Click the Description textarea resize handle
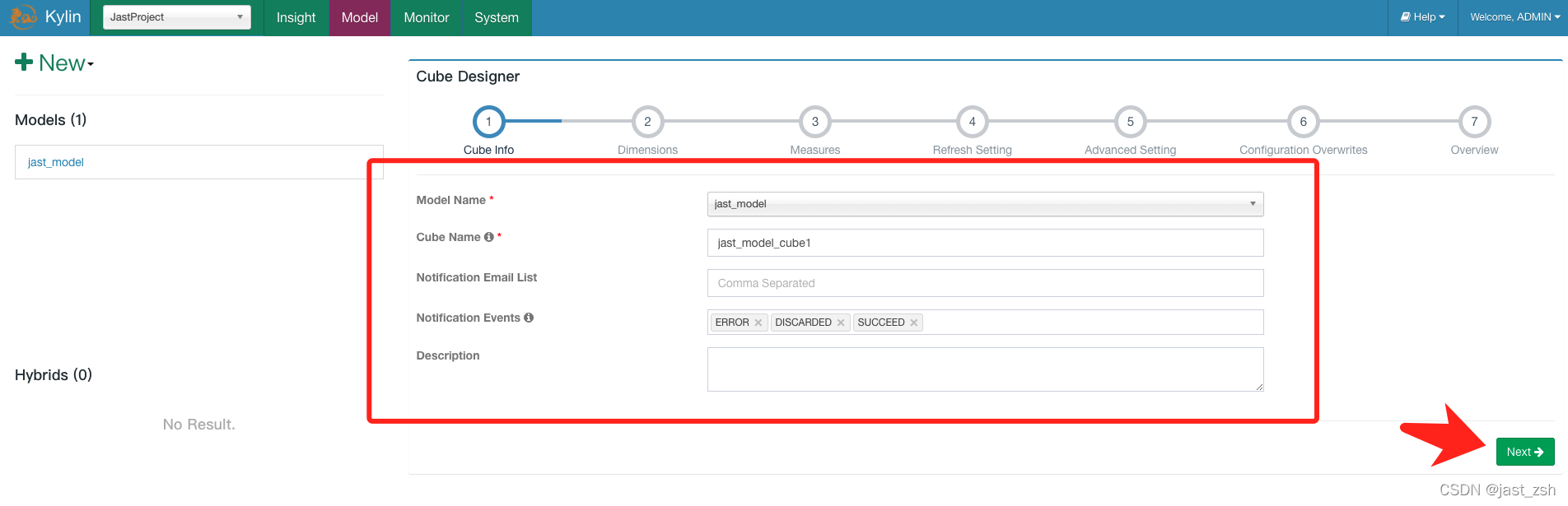This screenshot has height=506, width=1568. click(1259, 387)
